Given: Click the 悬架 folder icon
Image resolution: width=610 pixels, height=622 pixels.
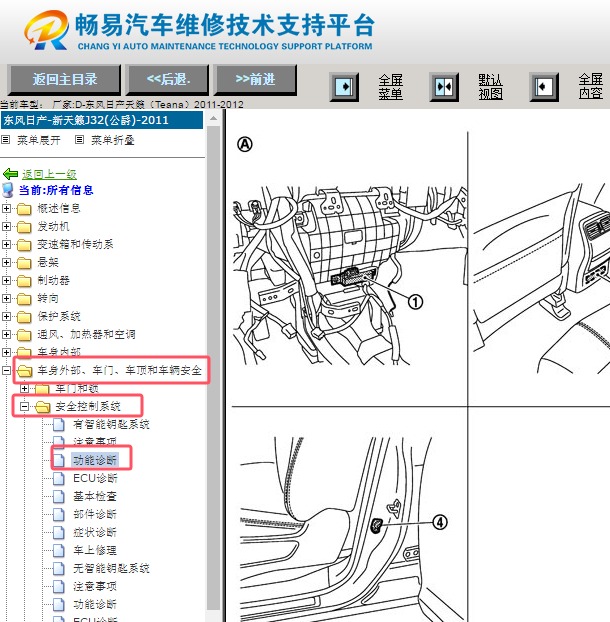Looking at the screenshot, I should point(24,263).
